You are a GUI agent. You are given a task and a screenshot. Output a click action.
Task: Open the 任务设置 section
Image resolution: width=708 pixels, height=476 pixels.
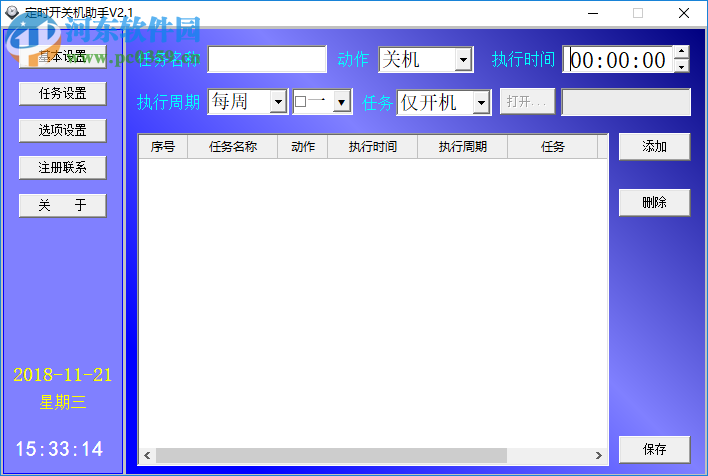62,93
